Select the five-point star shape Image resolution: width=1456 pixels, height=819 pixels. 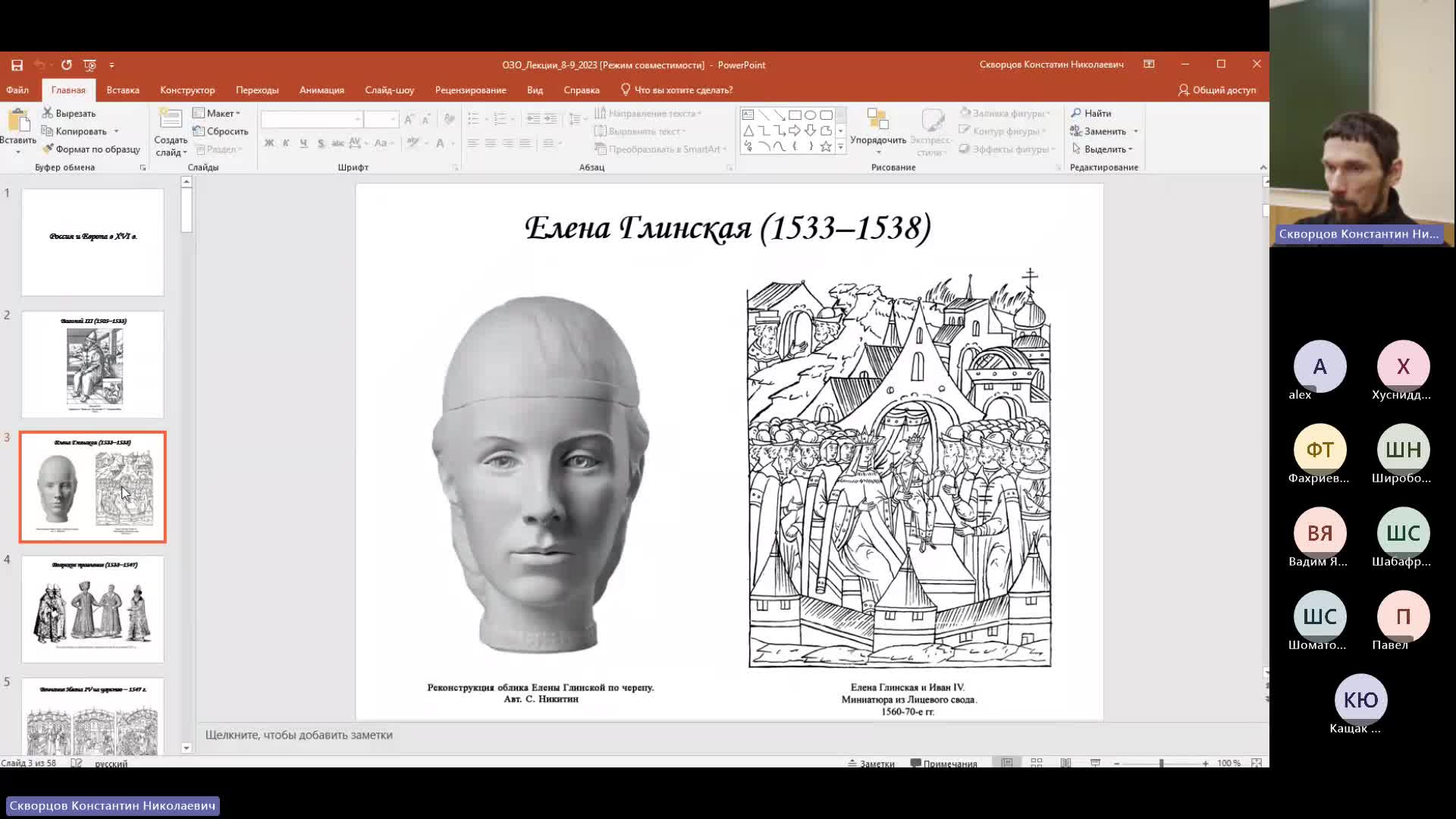click(826, 146)
